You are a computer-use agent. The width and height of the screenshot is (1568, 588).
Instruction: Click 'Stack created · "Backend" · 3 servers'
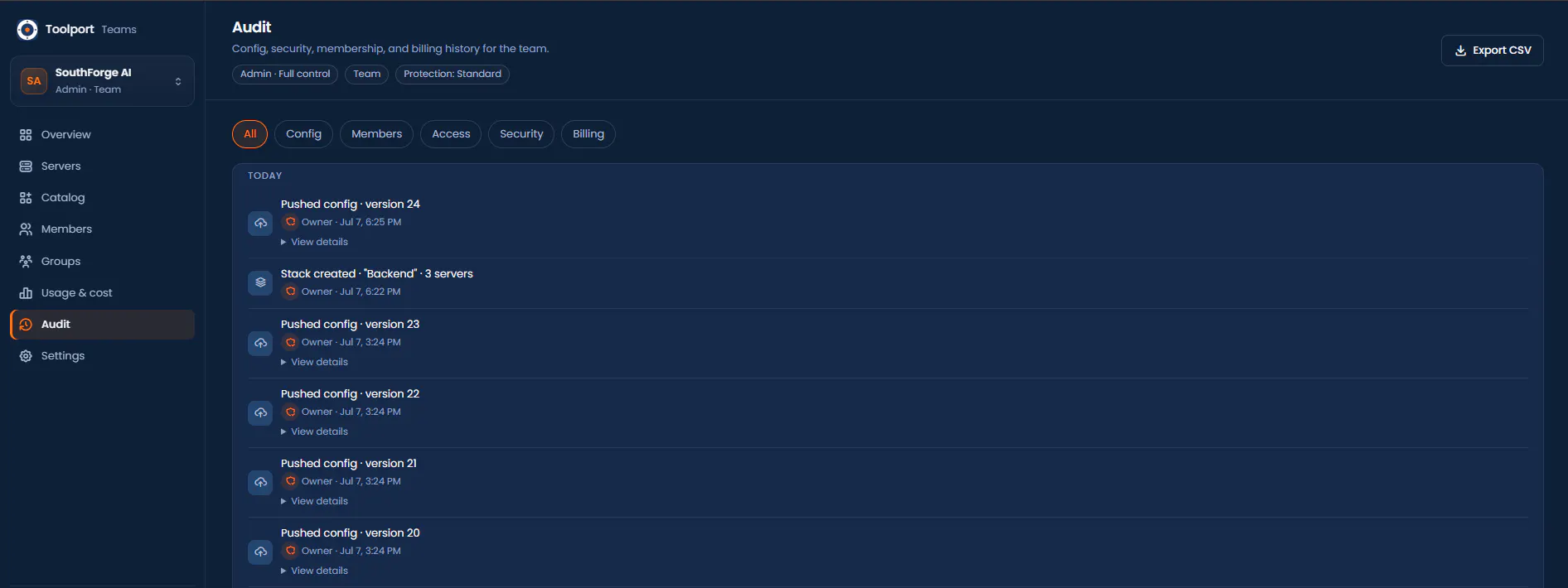[377, 274]
